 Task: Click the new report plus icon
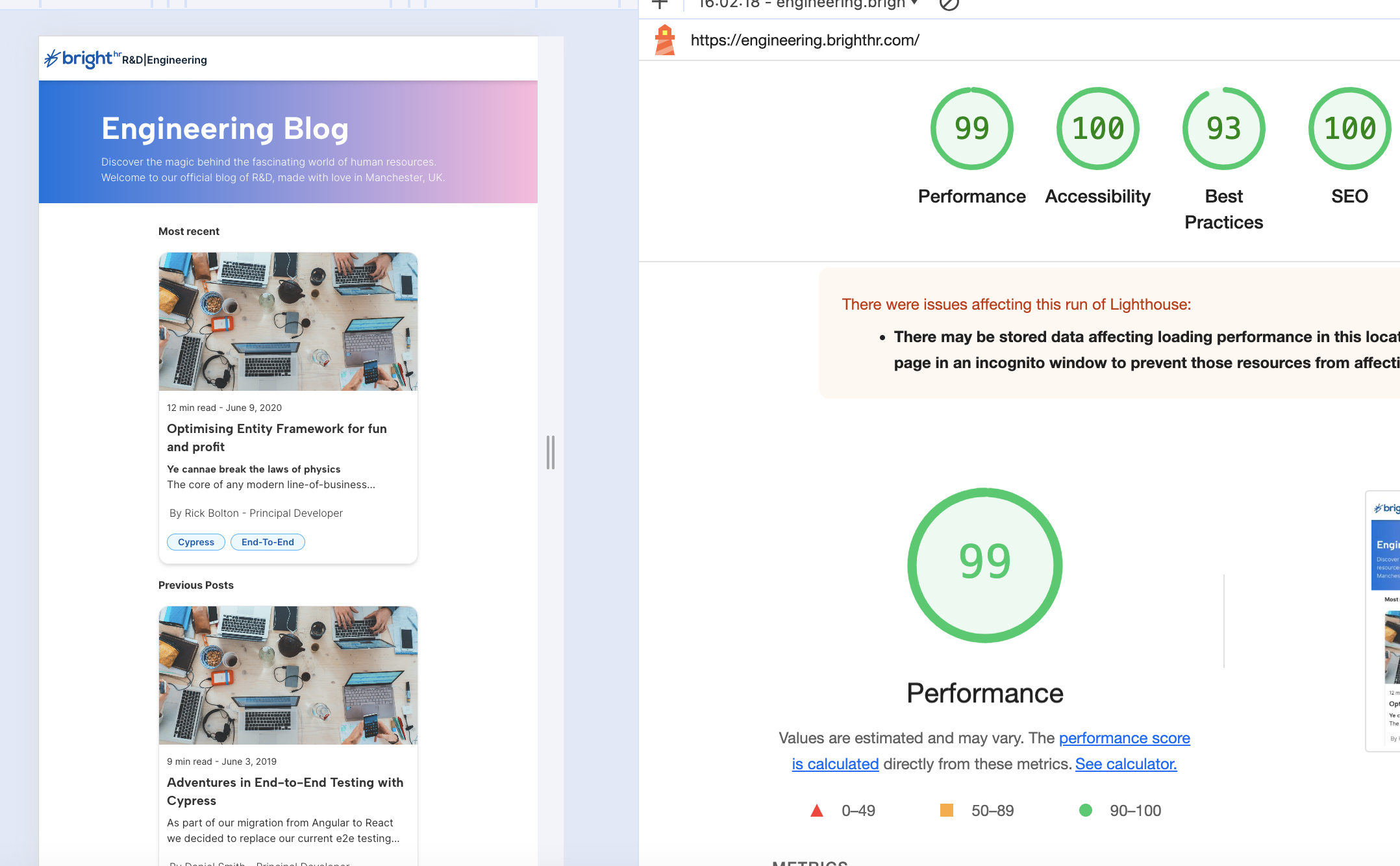tap(660, 4)
